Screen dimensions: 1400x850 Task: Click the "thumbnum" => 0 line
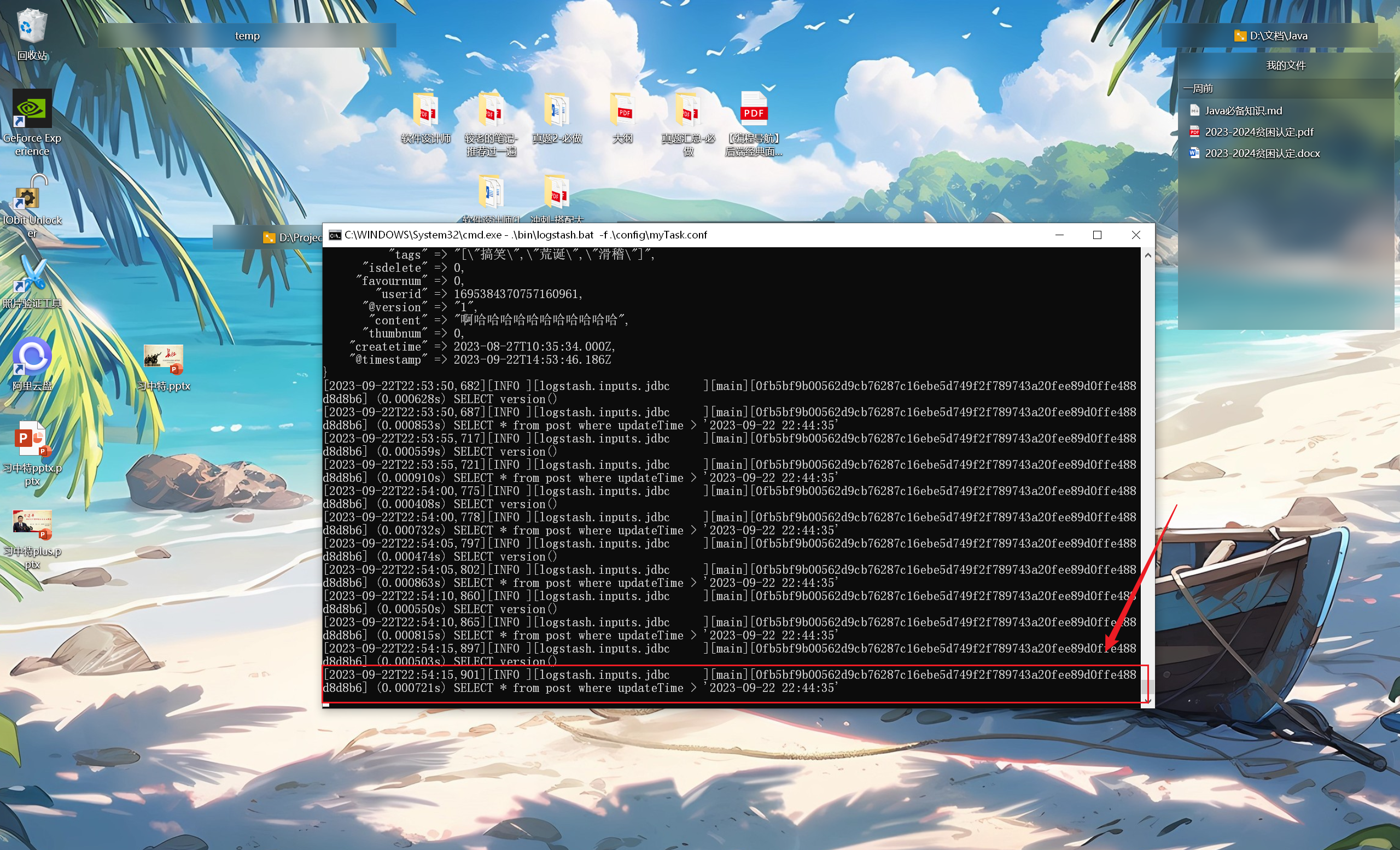[x=413, y=334]
